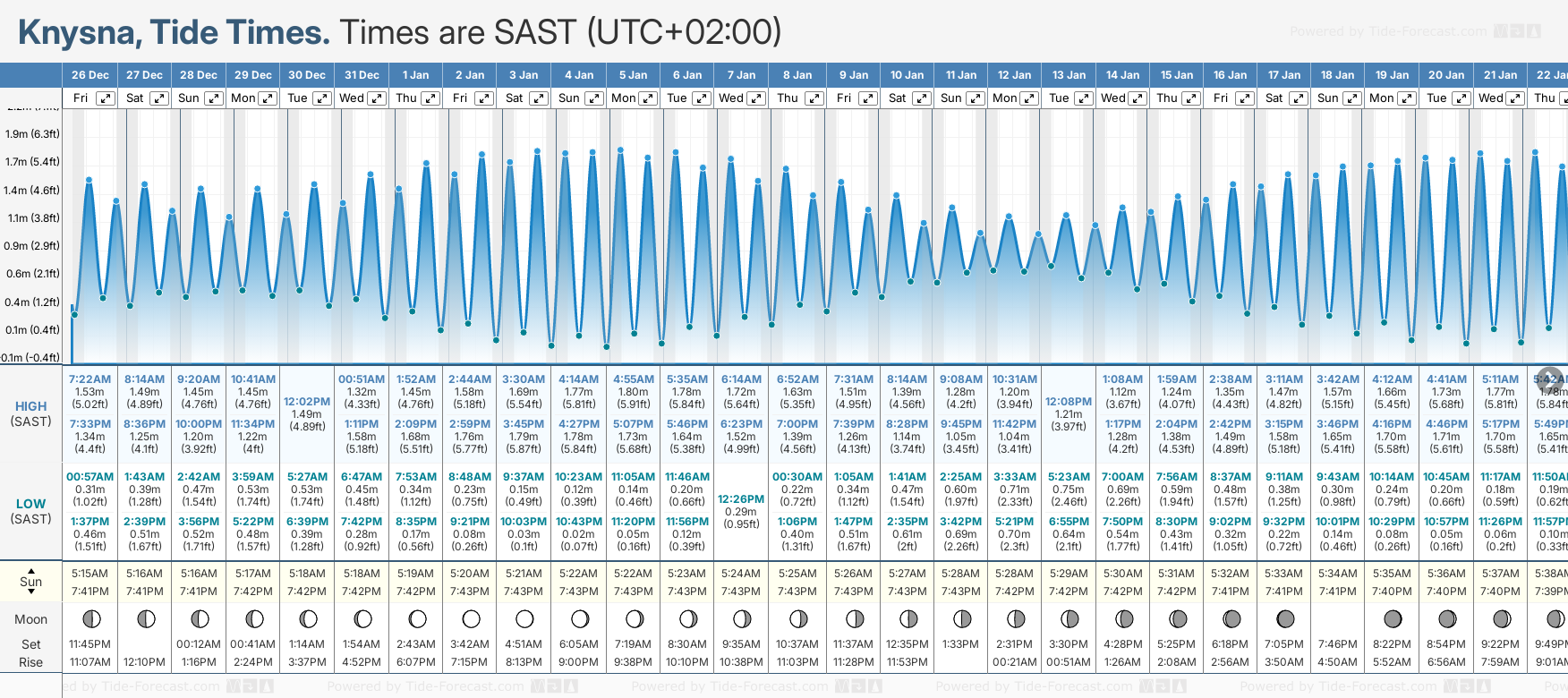This screenshot has width=1568, height=698.
Task: Open expanded view for Sat 17 Jan
Action: (1298, 98)
